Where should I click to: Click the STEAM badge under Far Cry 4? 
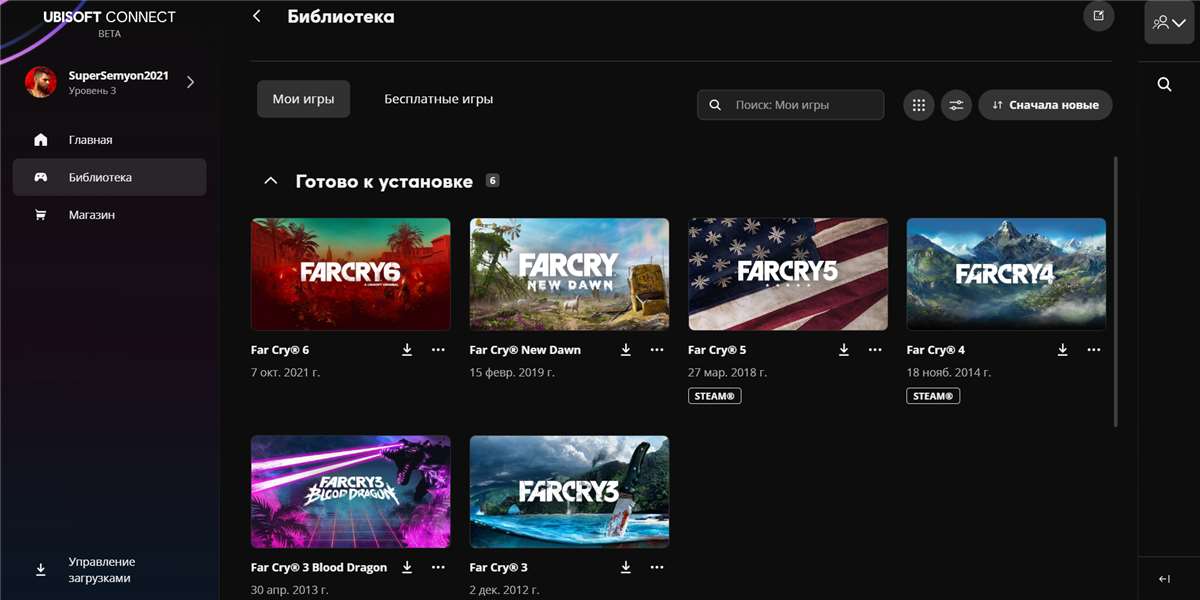(933, 395)
